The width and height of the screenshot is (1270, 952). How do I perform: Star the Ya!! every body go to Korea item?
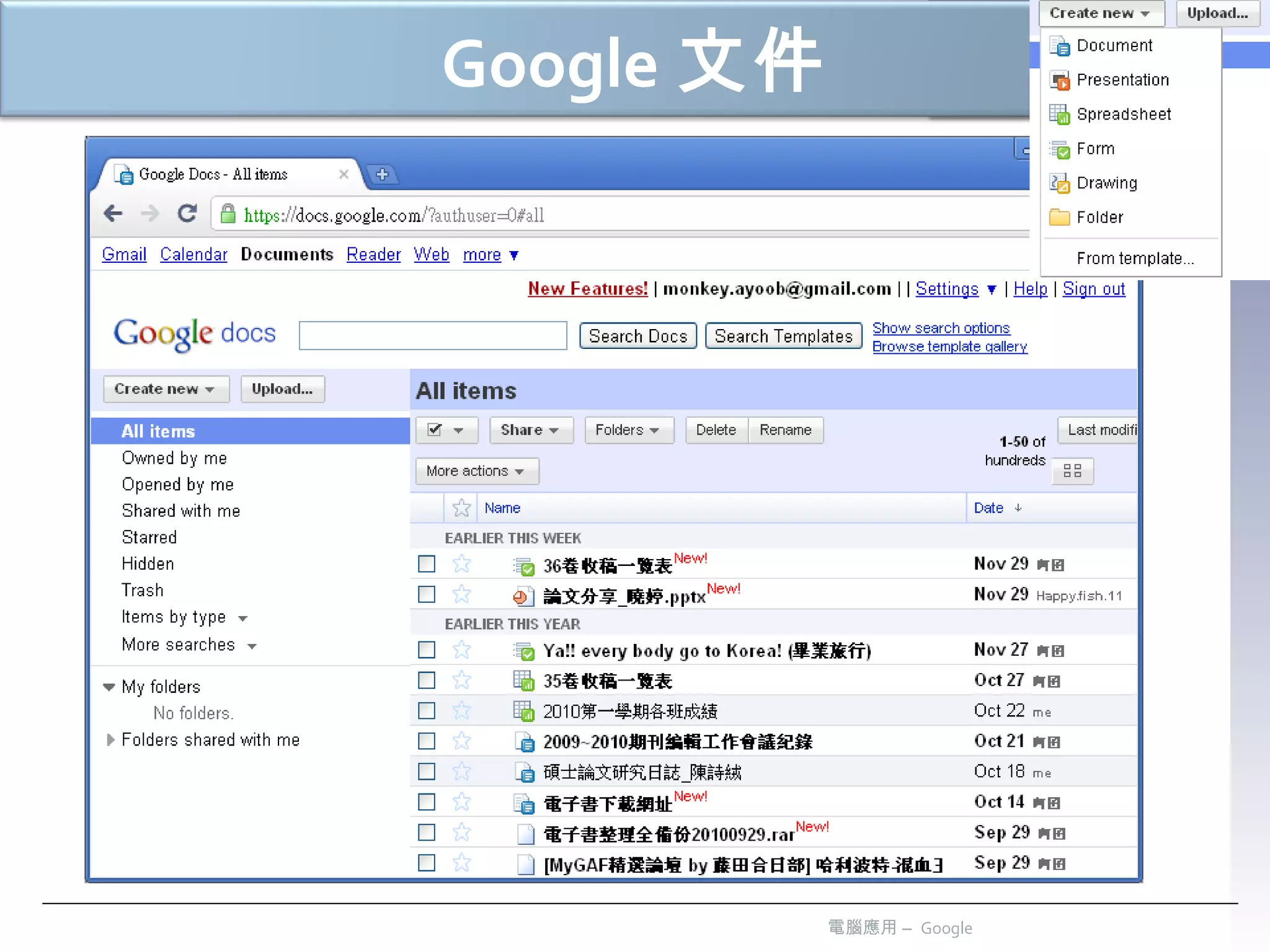tap(461, 650)
